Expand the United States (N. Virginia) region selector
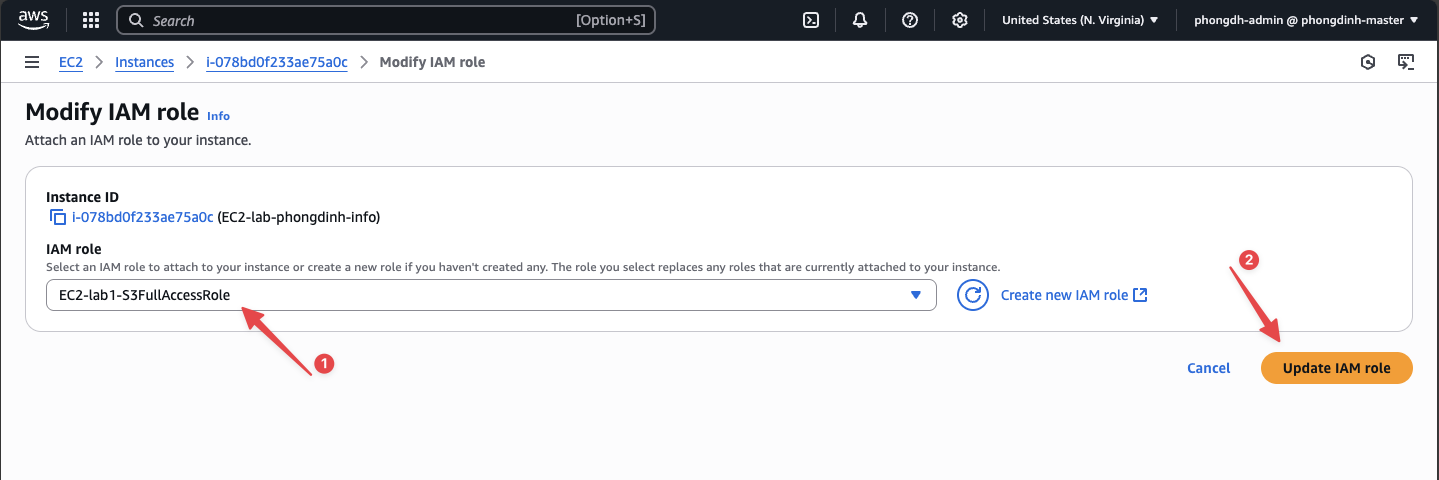Screen dimensions: 1439x480 pyautogui.click(x=1080, y=20)
